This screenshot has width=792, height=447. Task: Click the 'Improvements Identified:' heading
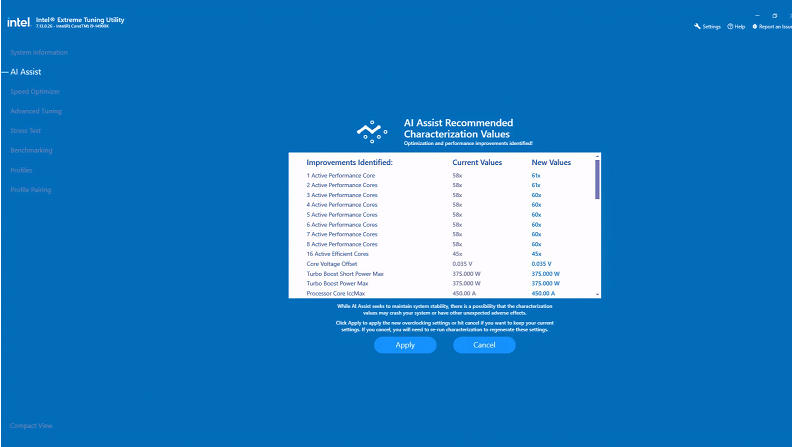click(350, 163)
